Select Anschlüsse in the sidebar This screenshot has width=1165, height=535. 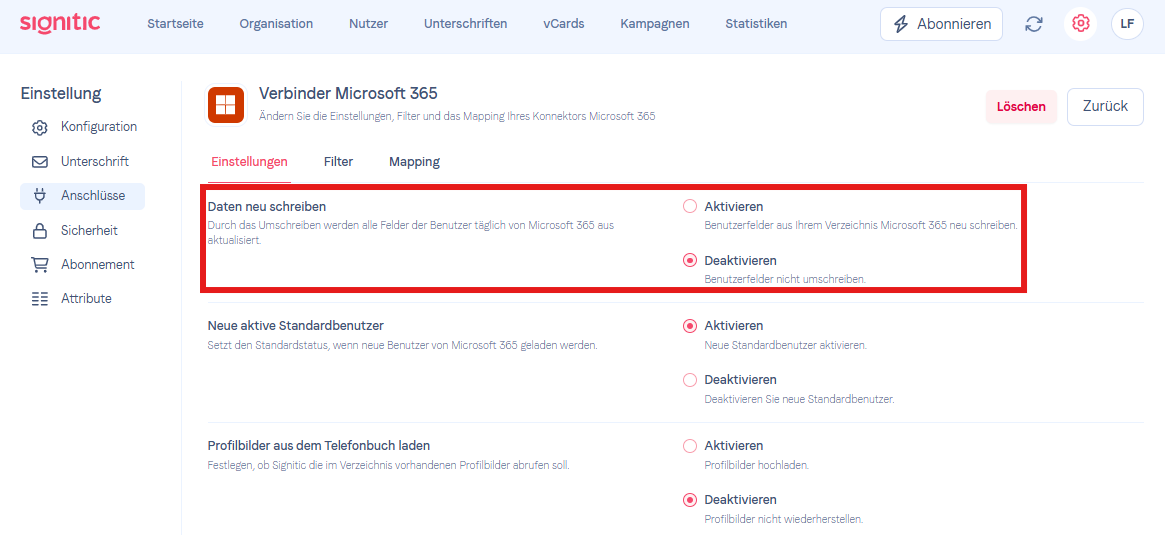click(82, 196)
